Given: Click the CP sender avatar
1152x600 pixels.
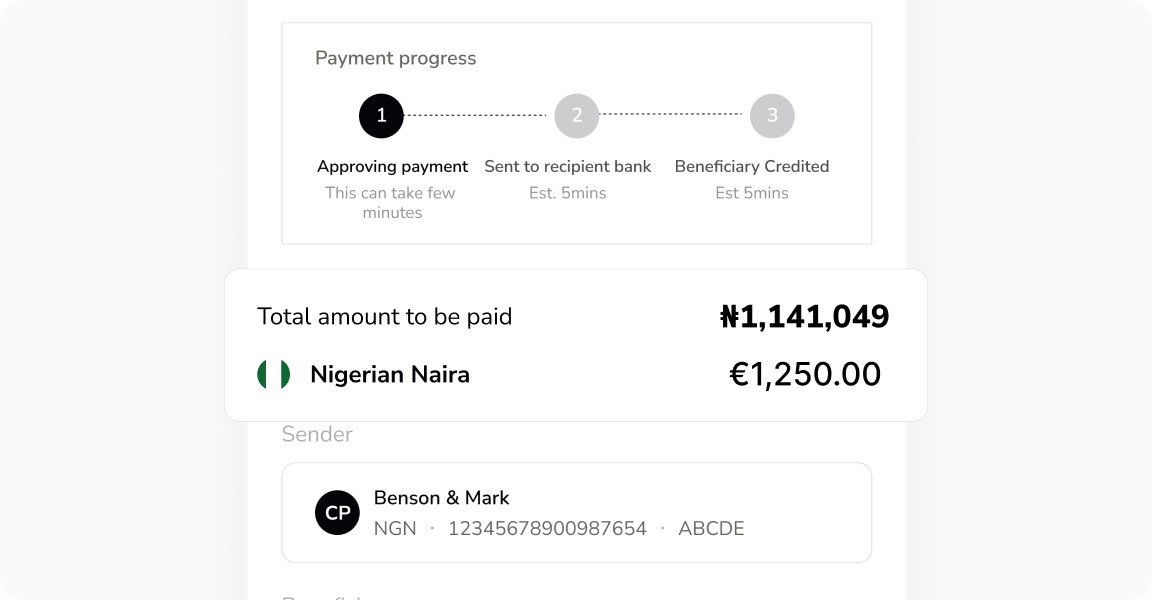Looking at the screenshot, I should tap(337, 513).
